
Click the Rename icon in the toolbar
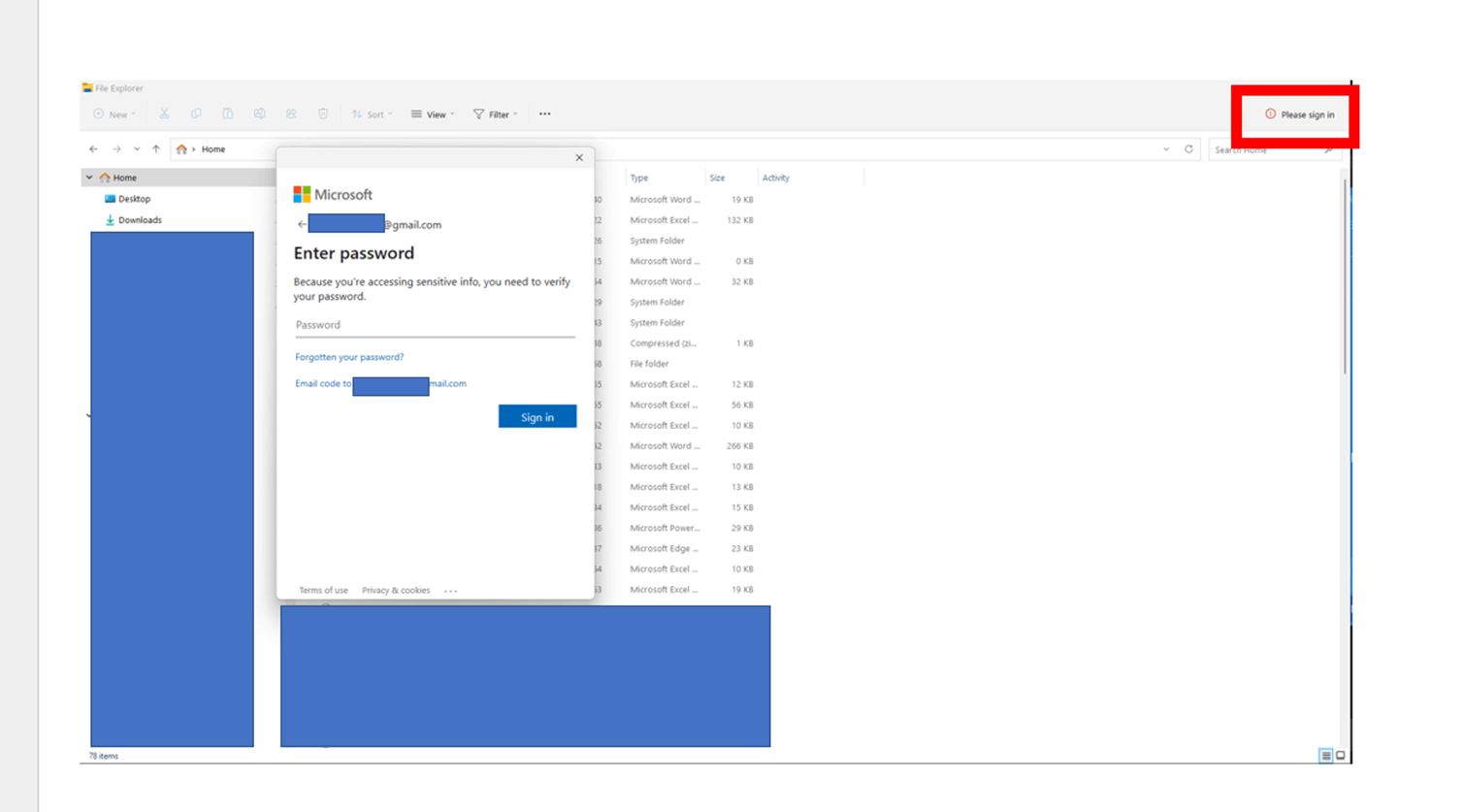click(260, 114)
